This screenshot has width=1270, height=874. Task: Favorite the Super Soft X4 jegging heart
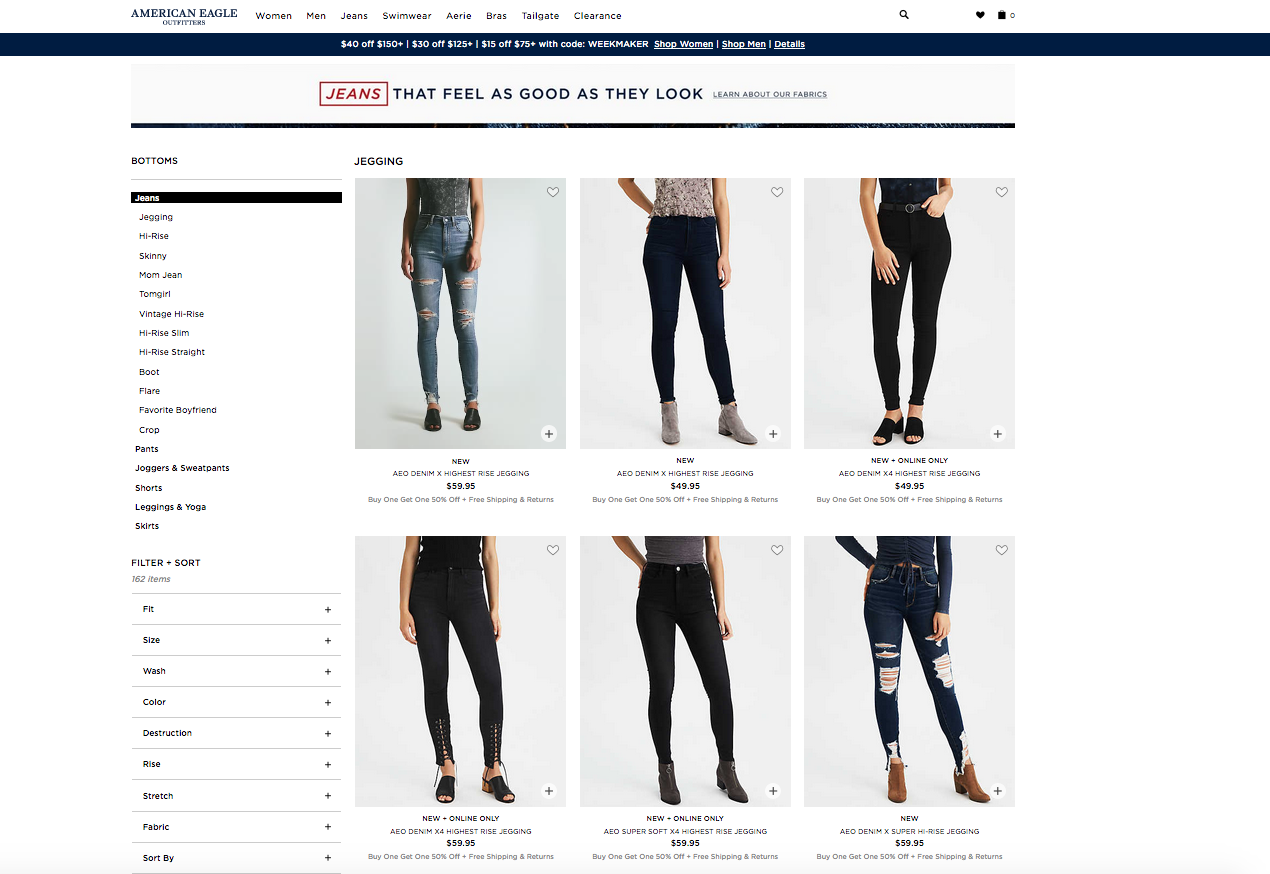(x=777, y=550)
